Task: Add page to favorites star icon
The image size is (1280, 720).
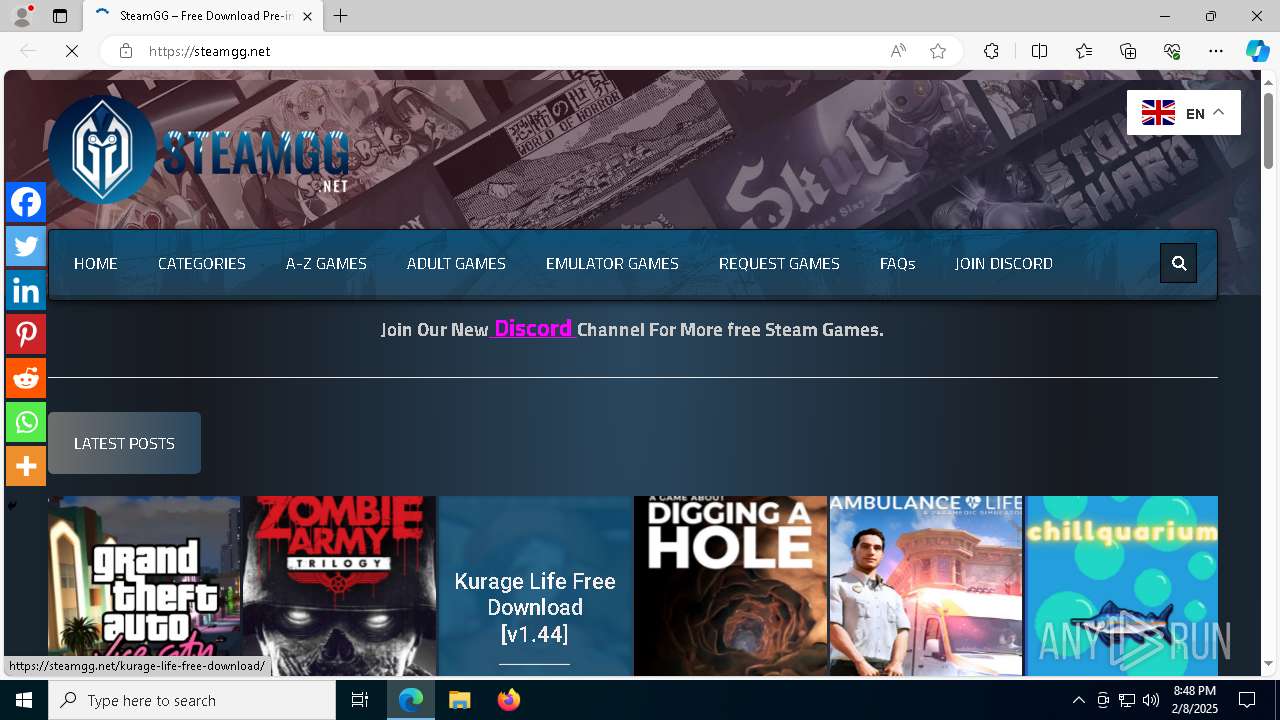Action: (938, 51)
